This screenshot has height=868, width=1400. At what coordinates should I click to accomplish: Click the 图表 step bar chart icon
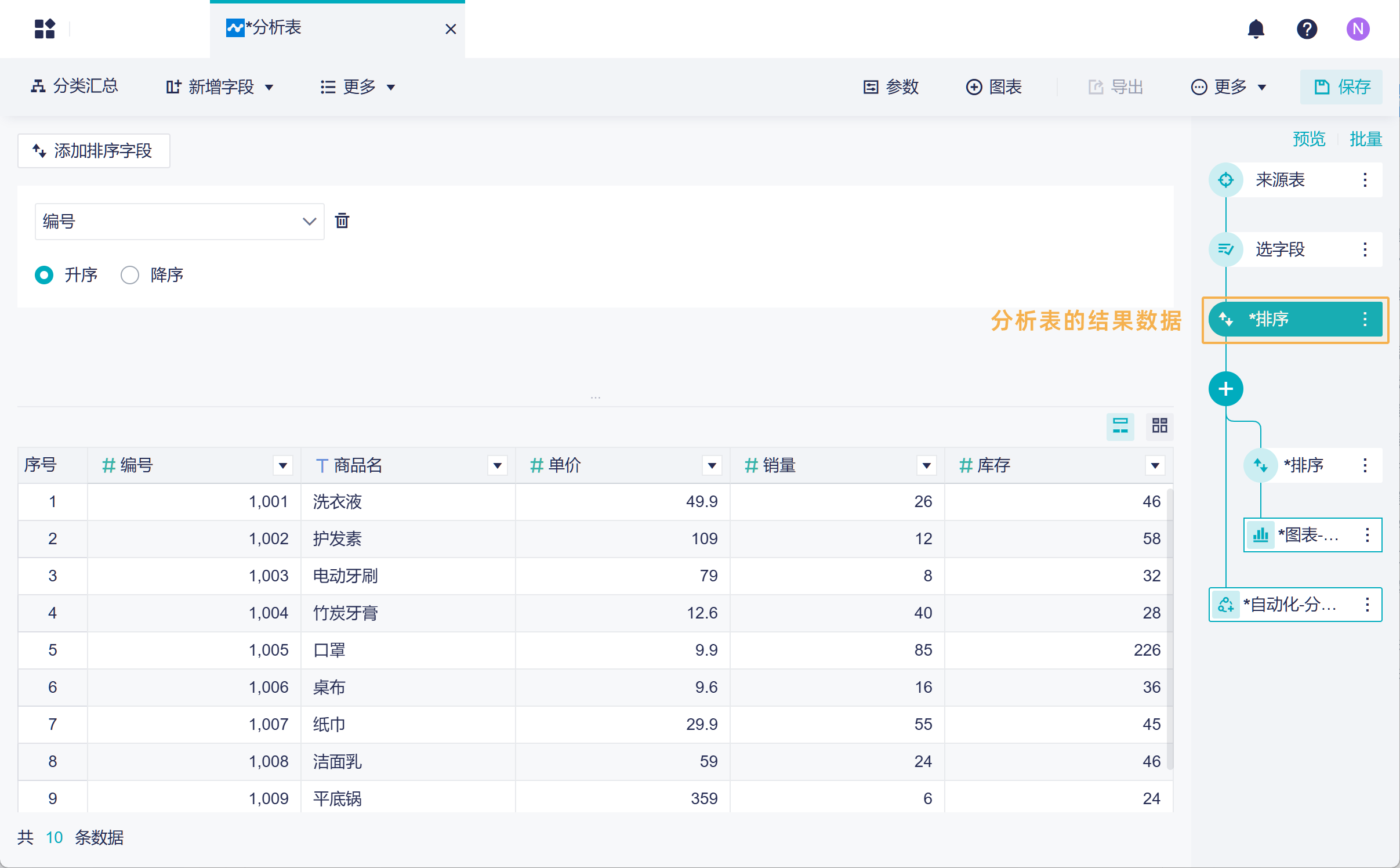click(1260, 535)
